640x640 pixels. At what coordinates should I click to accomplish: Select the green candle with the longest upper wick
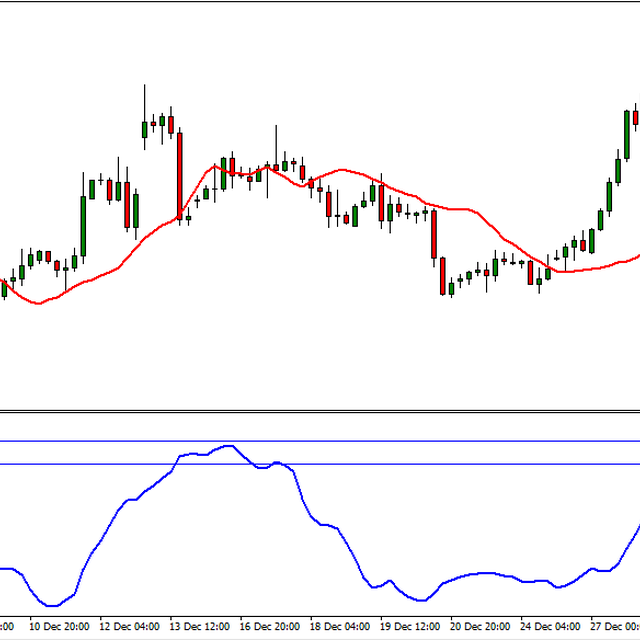pos(145,128)
